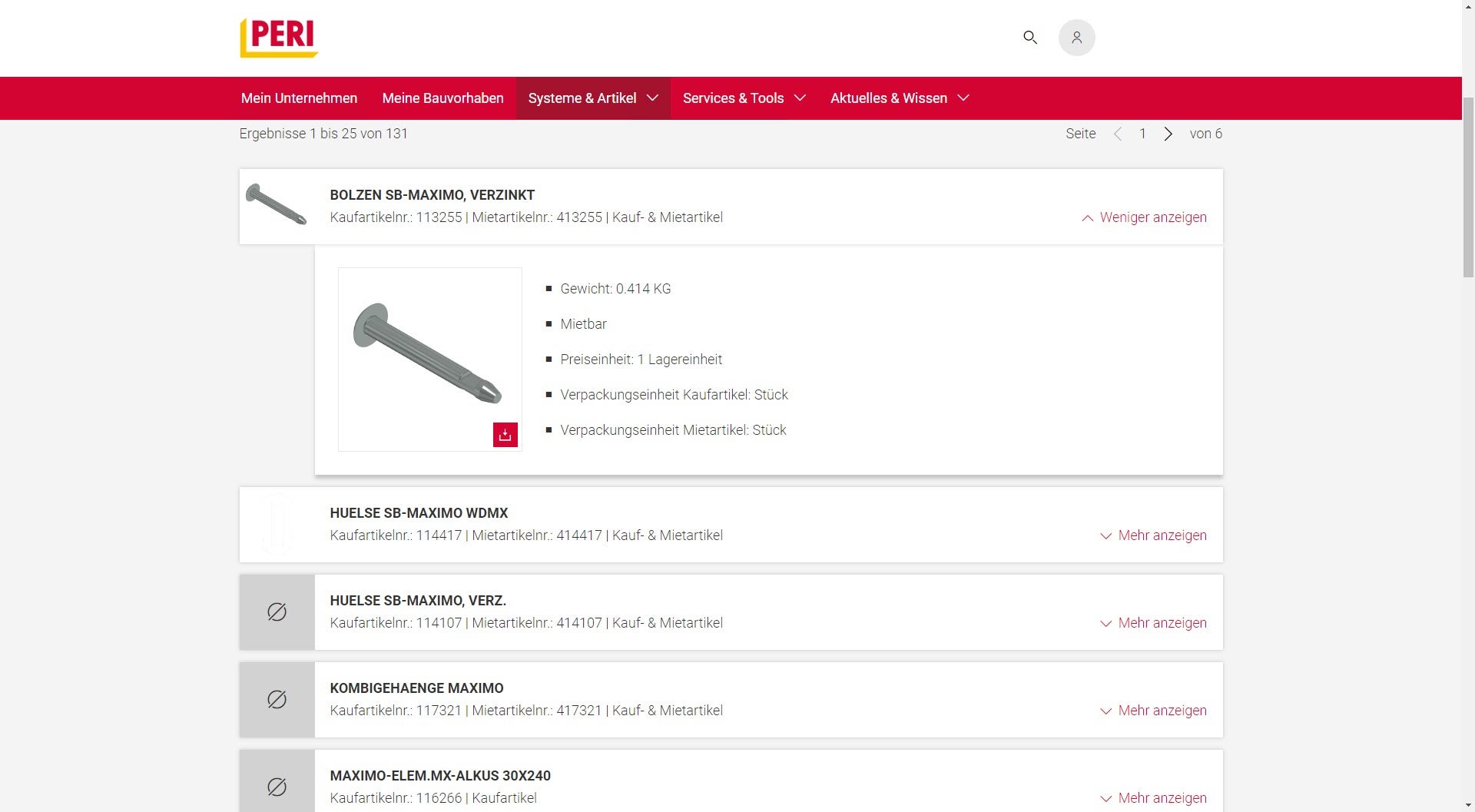Open BOLZEN SB-MAXIMO, VERZINKT title link

click(432, 195)
